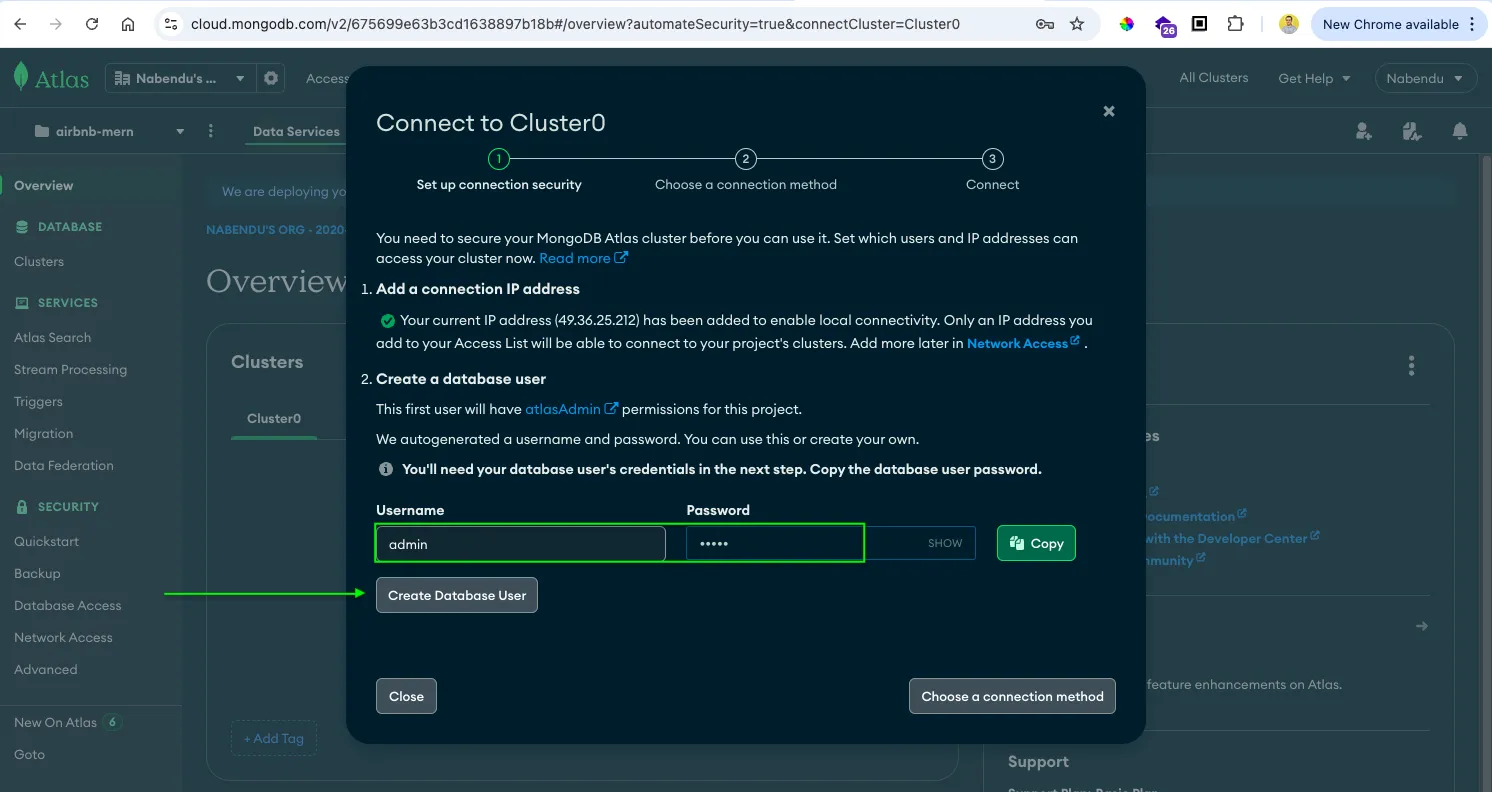Screen dimensions: 1492x792
Task: Open Stream Processing in the sidebar
Action: tap(70, 369)
